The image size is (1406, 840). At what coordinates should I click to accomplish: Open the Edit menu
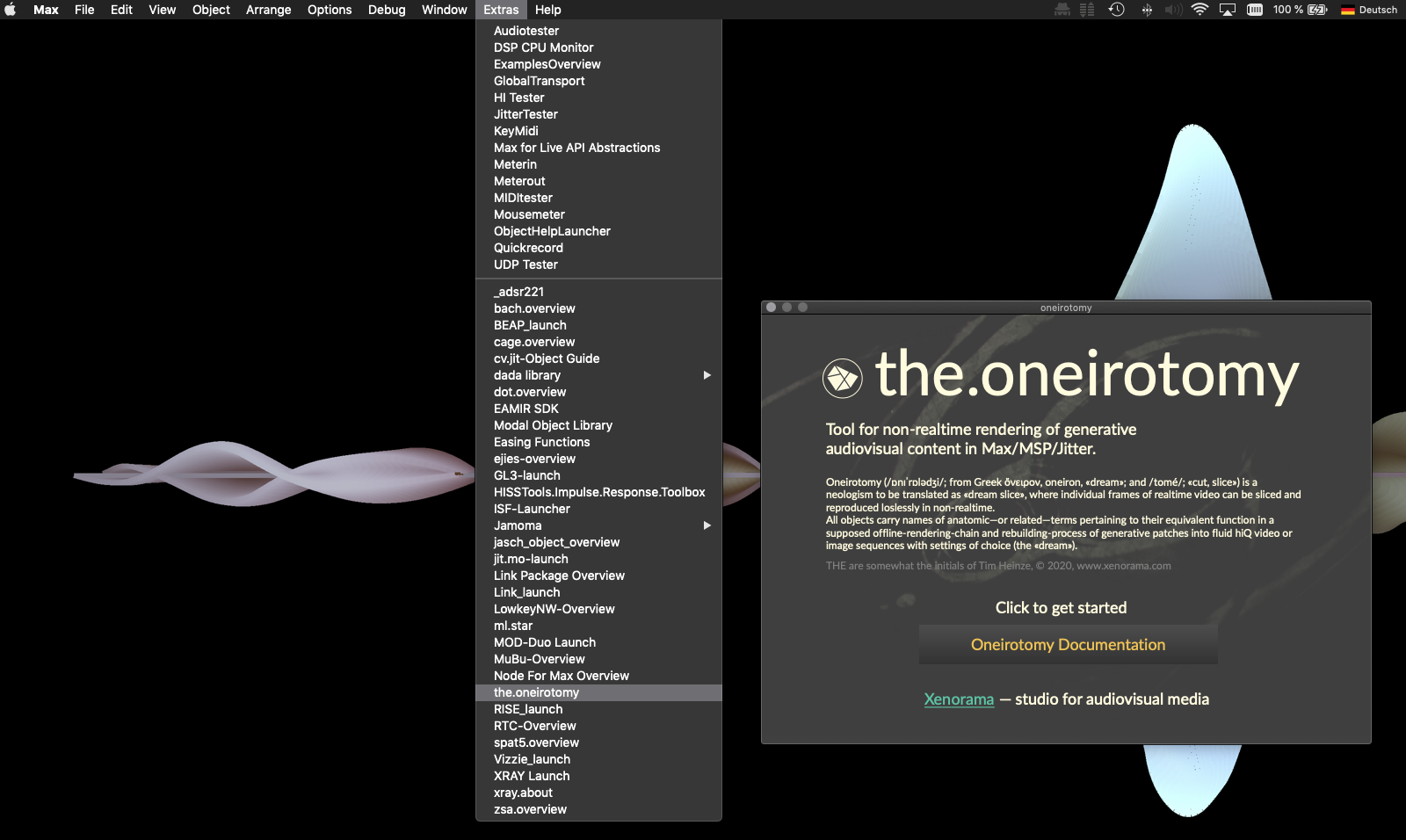pos(121,10)
